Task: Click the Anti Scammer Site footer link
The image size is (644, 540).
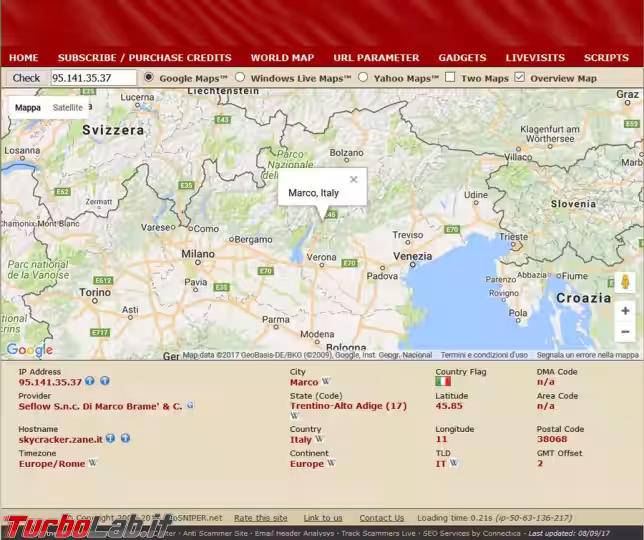Action: [215, 533]
